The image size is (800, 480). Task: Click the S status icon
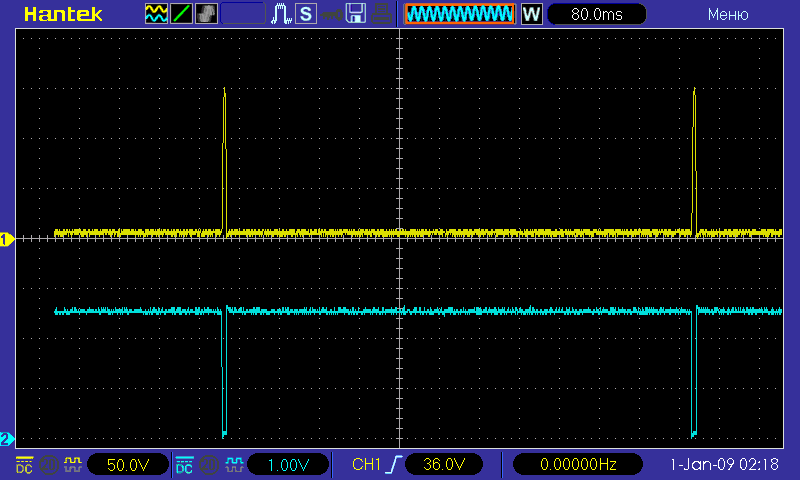click(x=306, y=14)
